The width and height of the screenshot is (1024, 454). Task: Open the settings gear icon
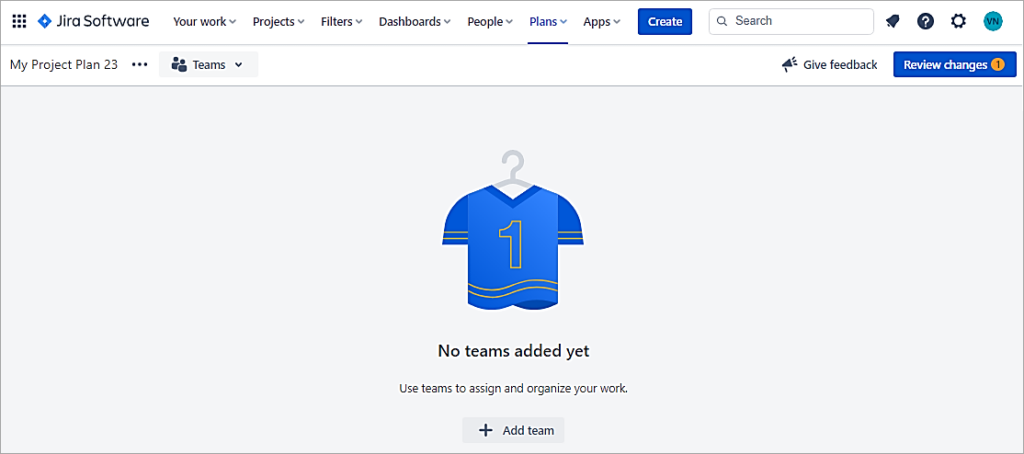pos(958,22)
